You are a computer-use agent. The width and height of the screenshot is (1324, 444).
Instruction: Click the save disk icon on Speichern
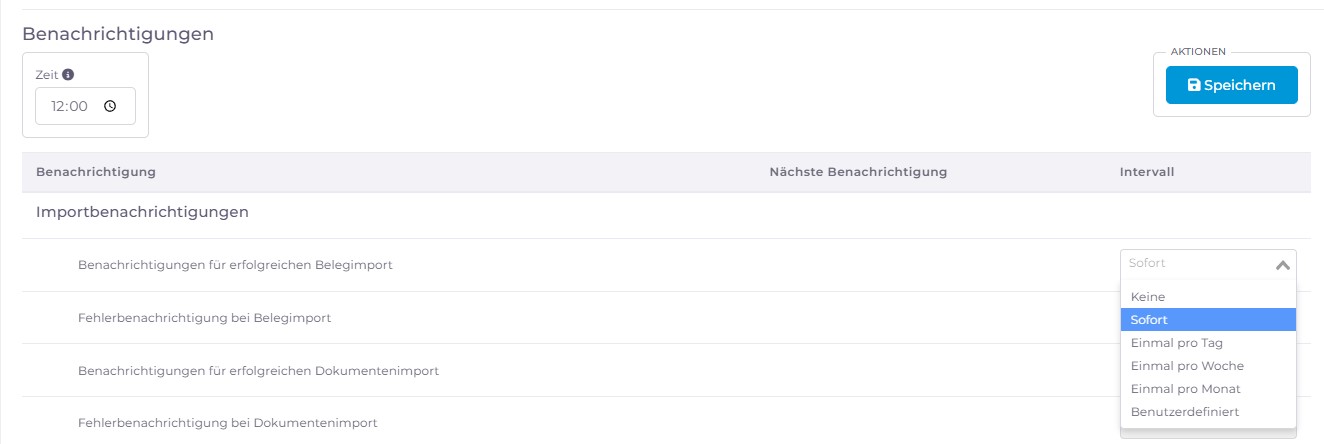1194,85
